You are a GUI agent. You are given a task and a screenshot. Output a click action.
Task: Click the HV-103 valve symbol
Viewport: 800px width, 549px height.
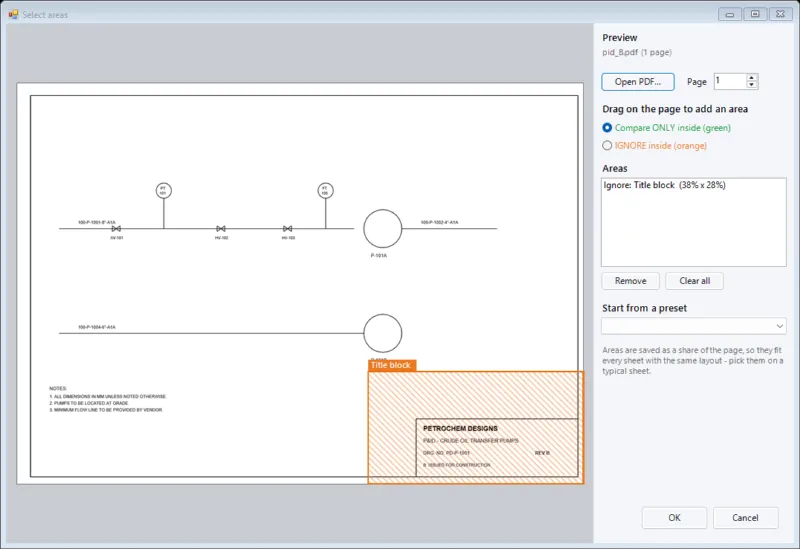click(288, 229)
